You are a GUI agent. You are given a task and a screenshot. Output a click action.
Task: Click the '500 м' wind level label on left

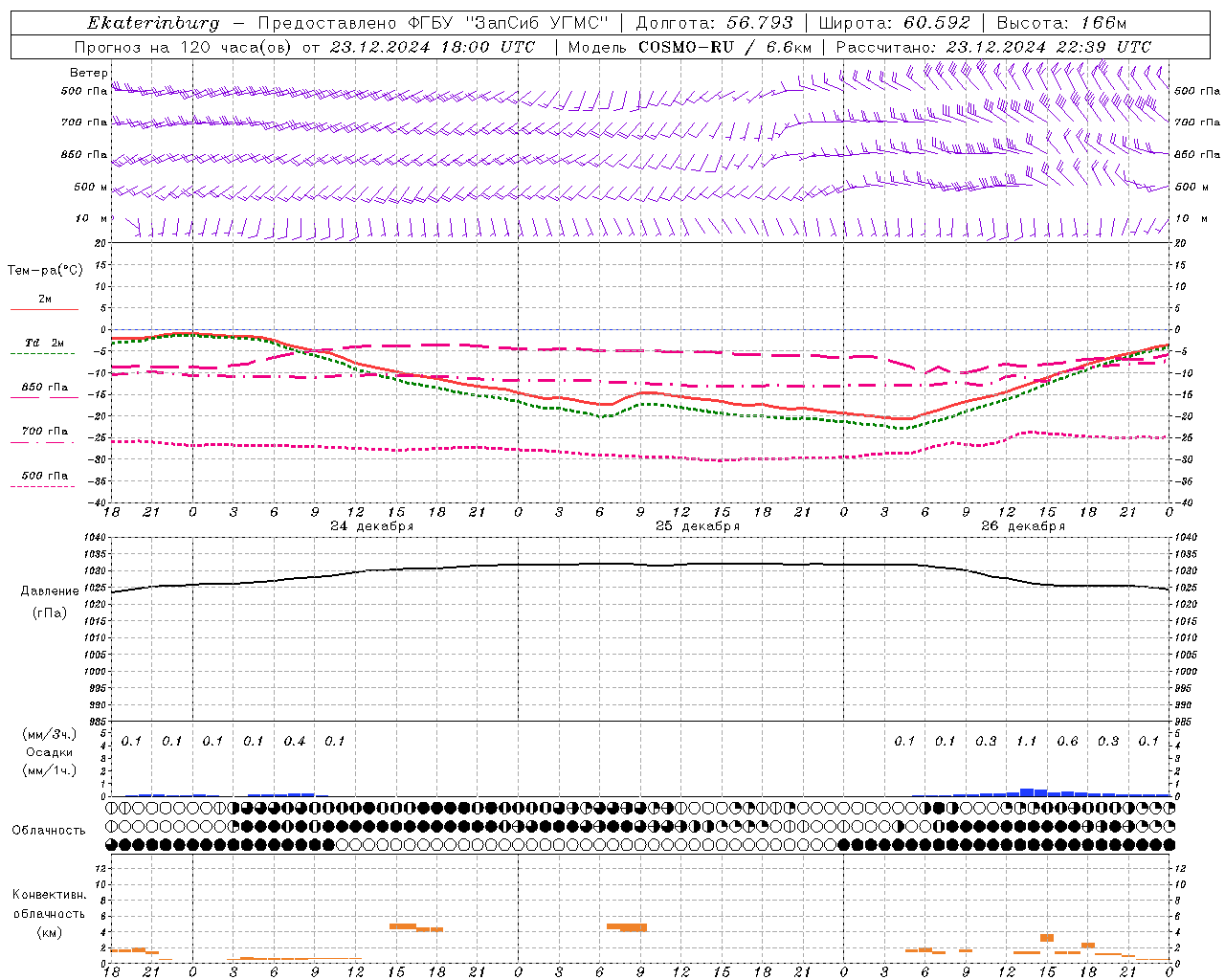(90, 187)
